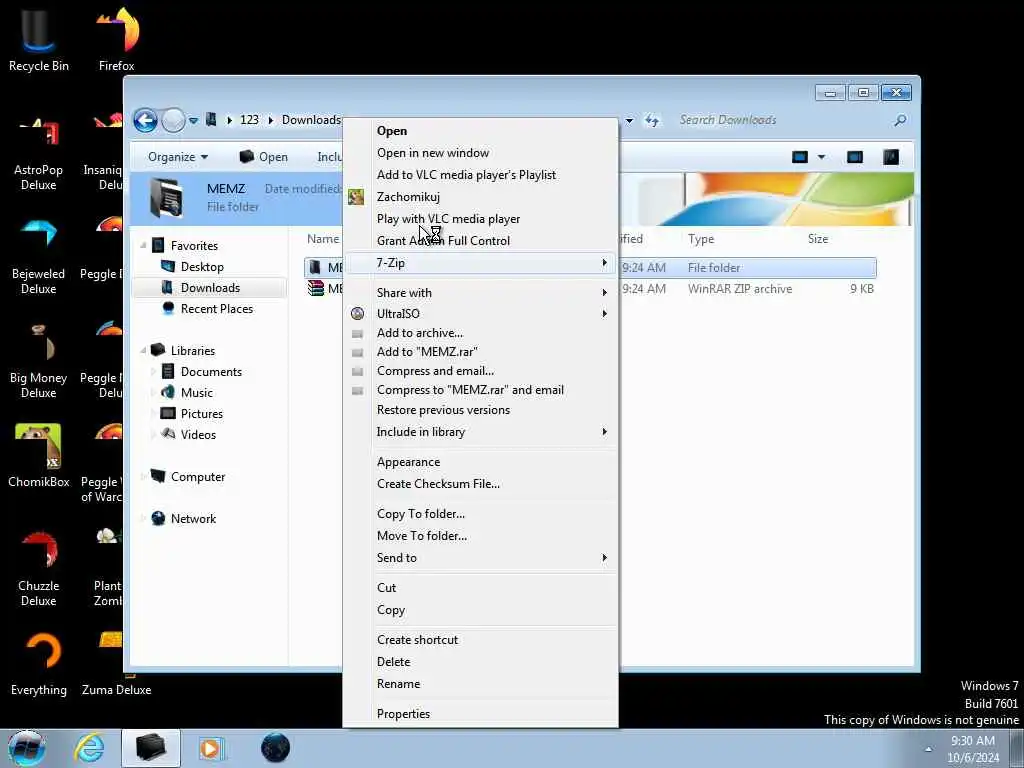Viewport: 1024px width, 768px height.
Task: Expand the 7-Zip submenu
Action: [480, 263]
